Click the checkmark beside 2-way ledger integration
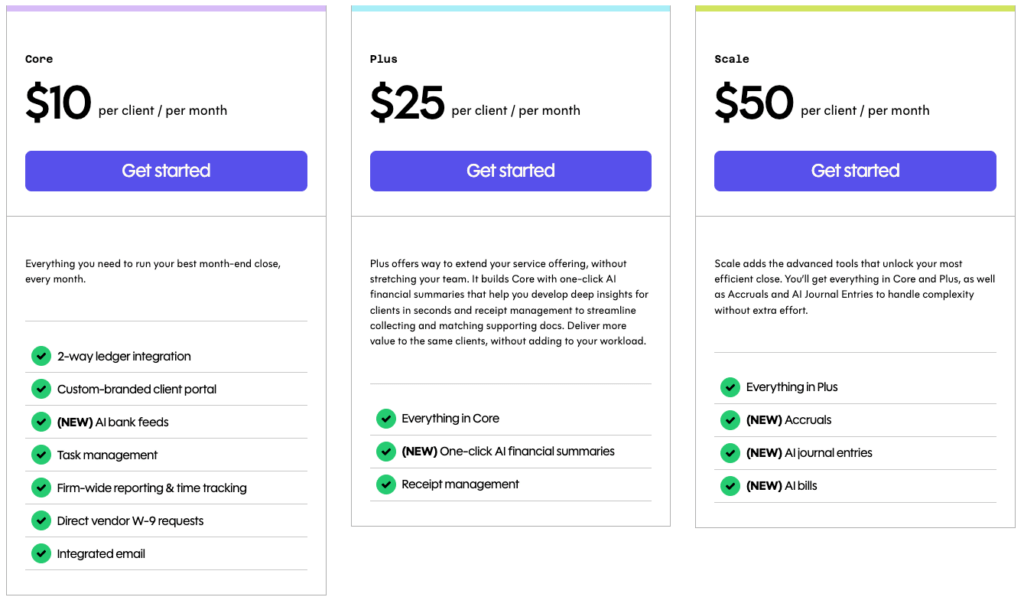Screen dimensions: 1024x597 point(41,356)
